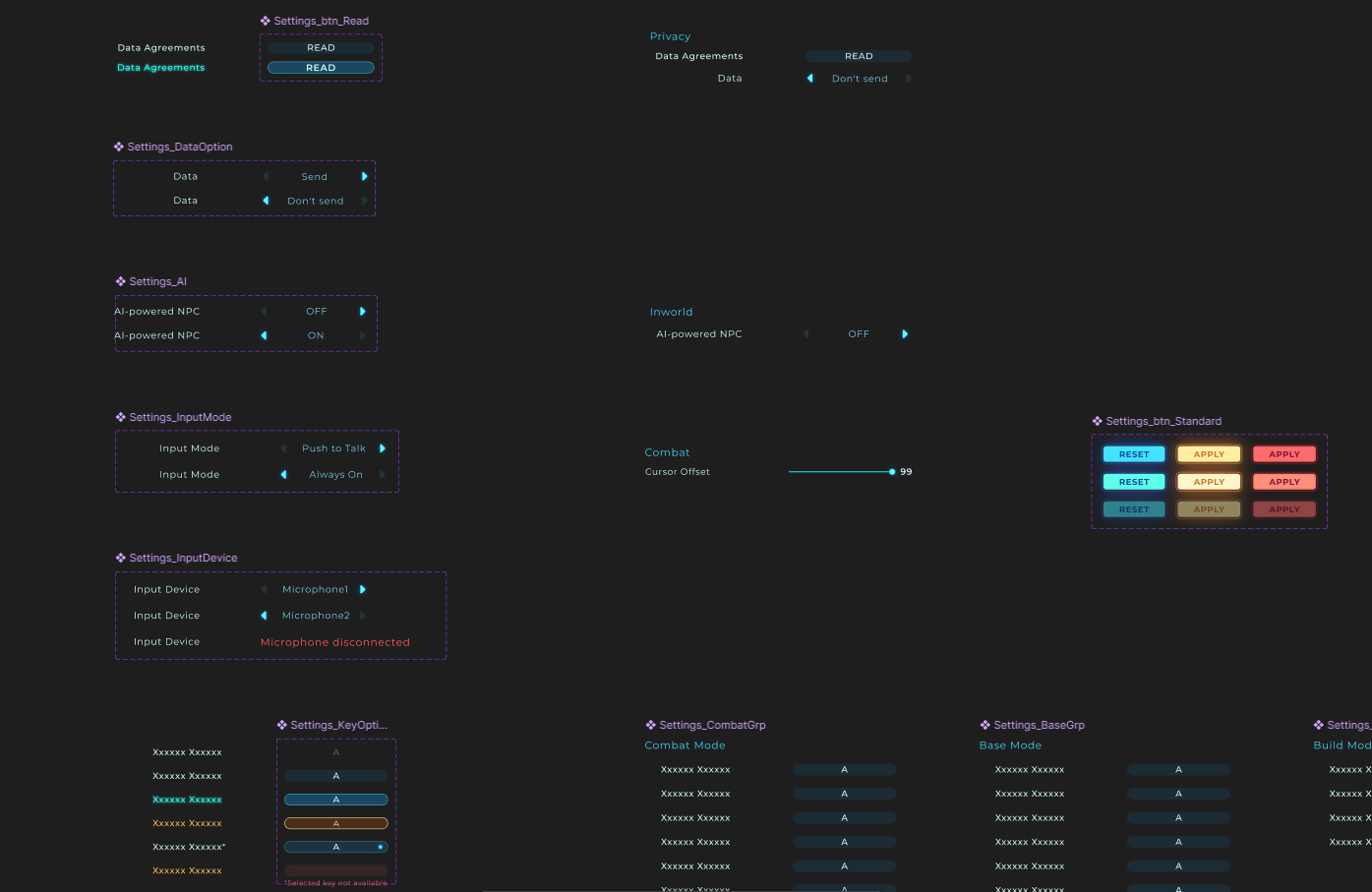Click the Selected key not available warning
The width and height of the screenshot is (1372, 892).
point(336,883)
